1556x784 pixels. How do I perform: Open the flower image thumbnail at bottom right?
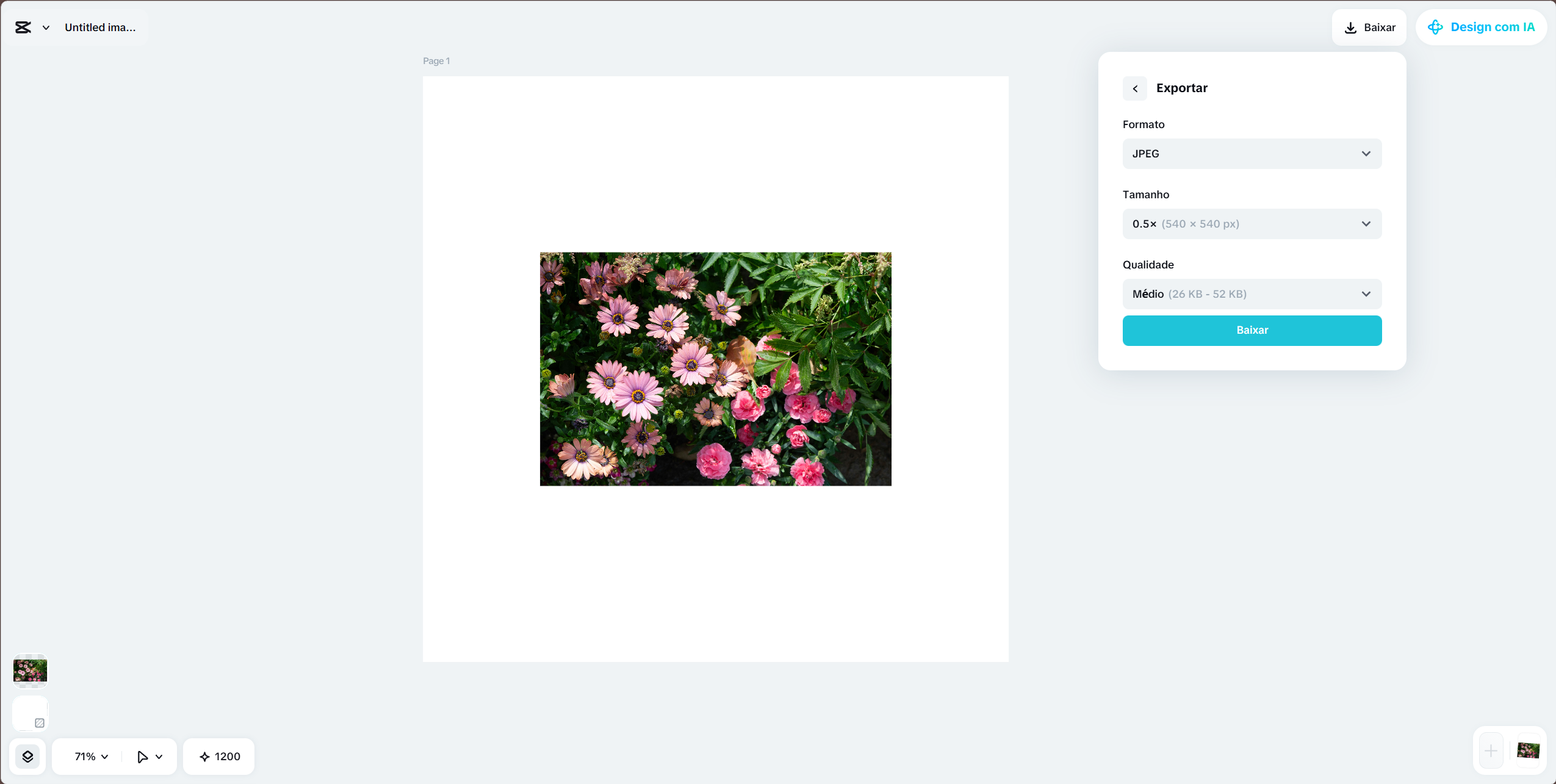pos(1528,750)
